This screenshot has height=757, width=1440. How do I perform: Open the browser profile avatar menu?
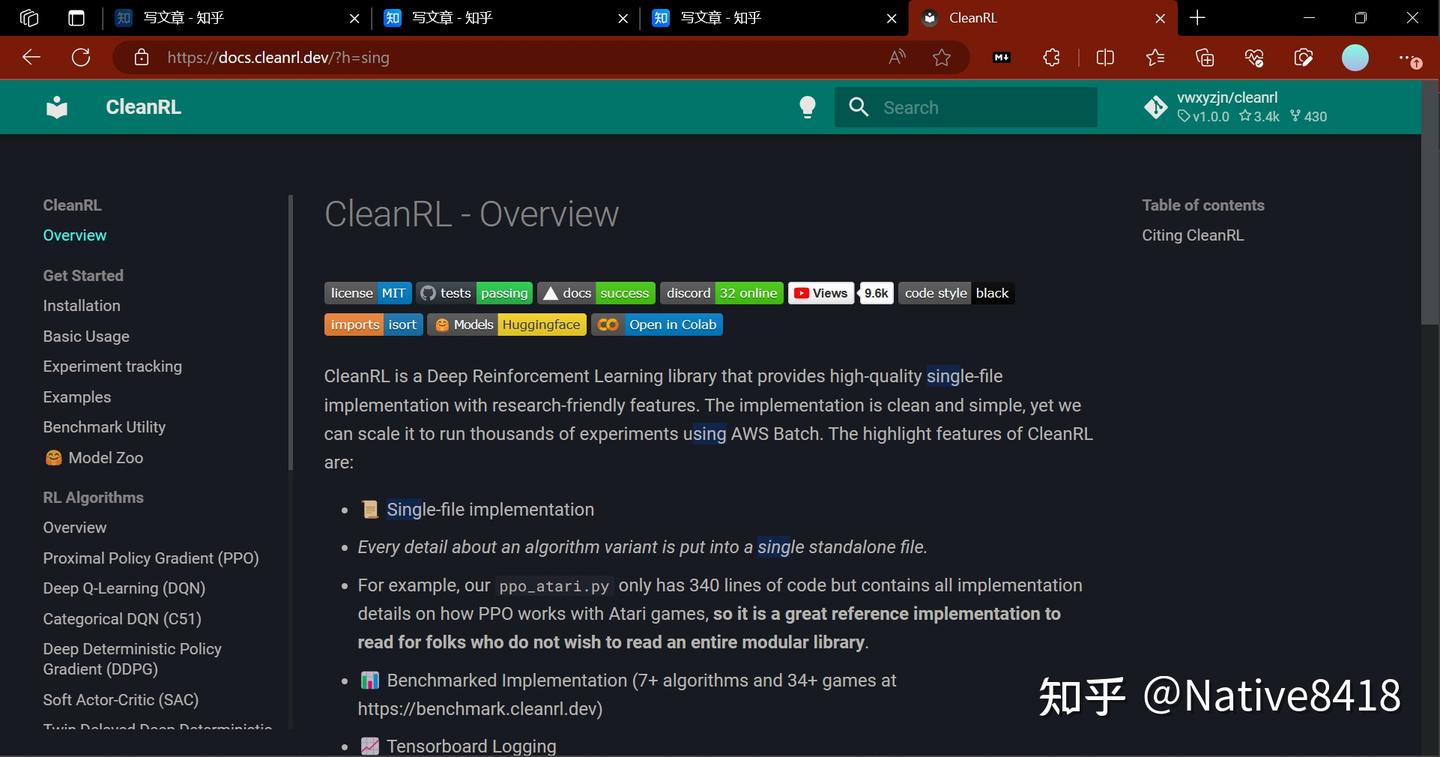coord(1355,57)
